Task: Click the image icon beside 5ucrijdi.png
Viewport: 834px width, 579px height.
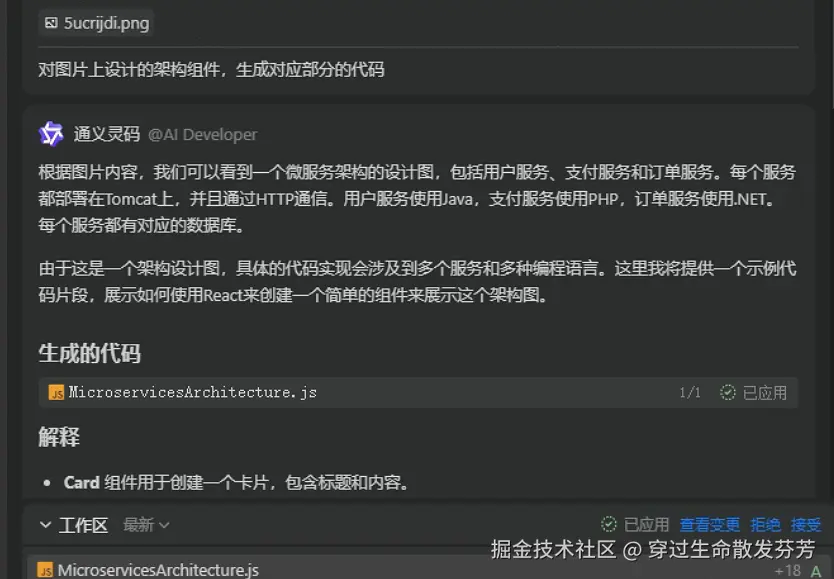Action: [x=51, y=23]
